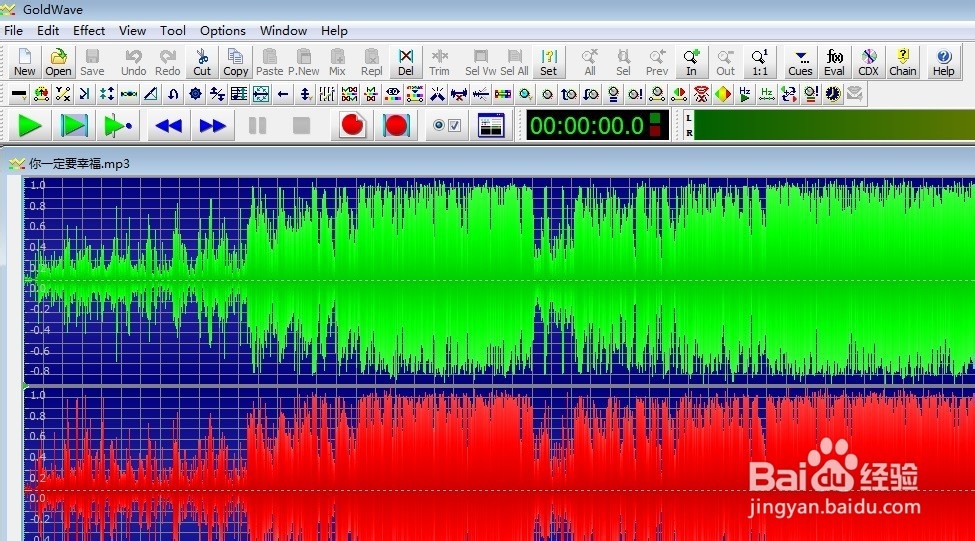Open control properties radio-checkbox icon

446,126
